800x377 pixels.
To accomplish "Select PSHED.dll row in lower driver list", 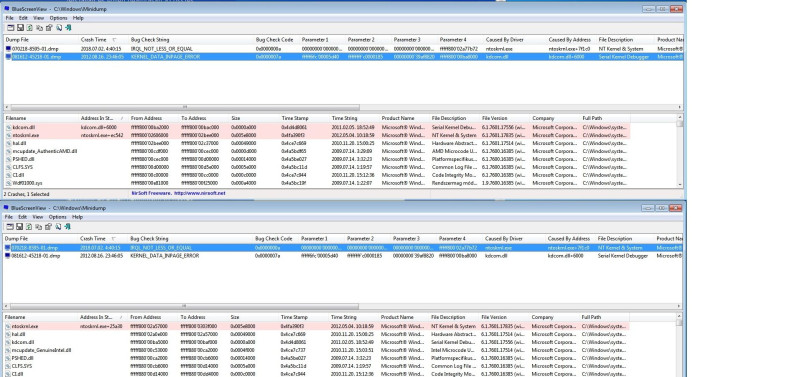I will point(316,358).
